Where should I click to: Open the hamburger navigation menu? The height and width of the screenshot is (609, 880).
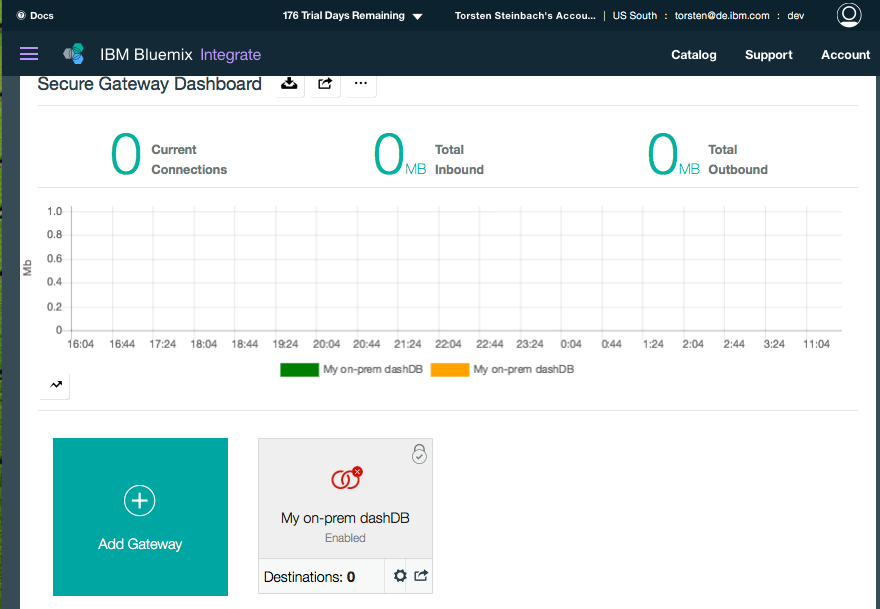29,54
